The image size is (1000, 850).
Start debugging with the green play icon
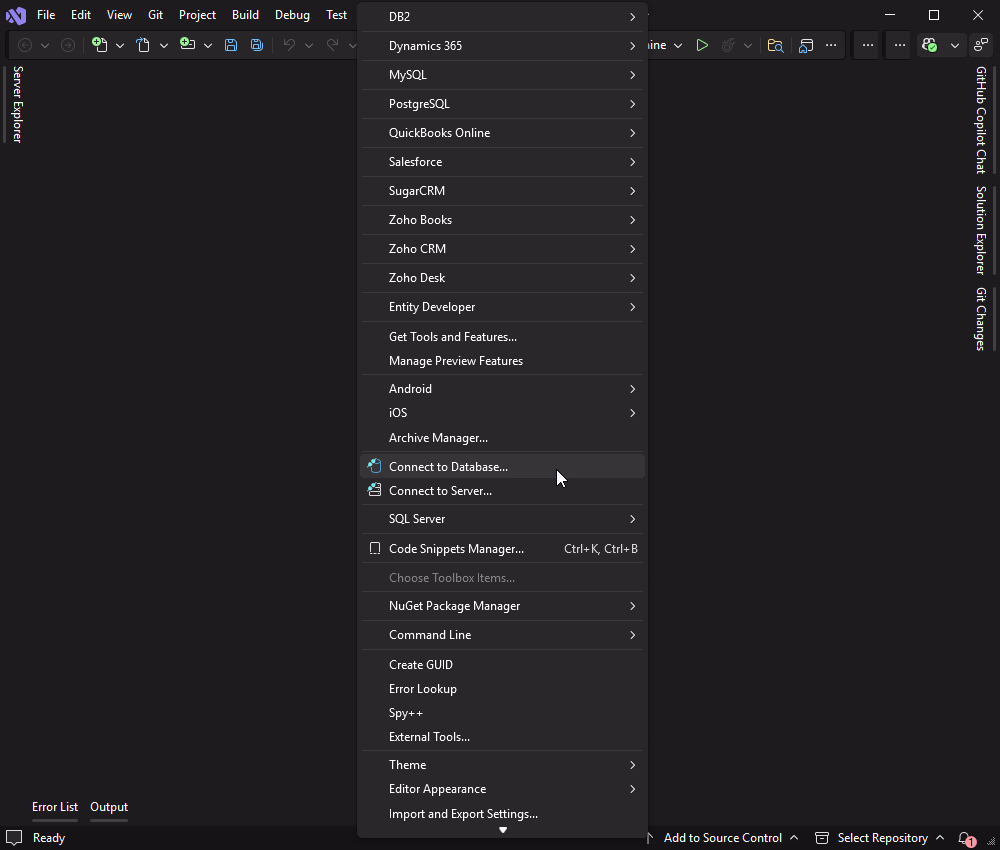click(702, 45)
